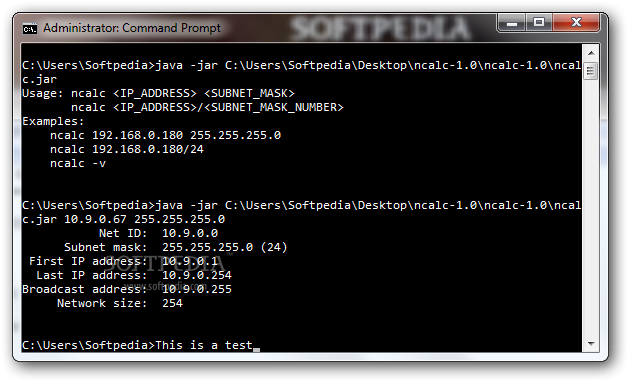629x382 pixels.
Task: Click Broadcast address value 10.9.0.255
Action: pyautogui.click(x=197, y=289)
